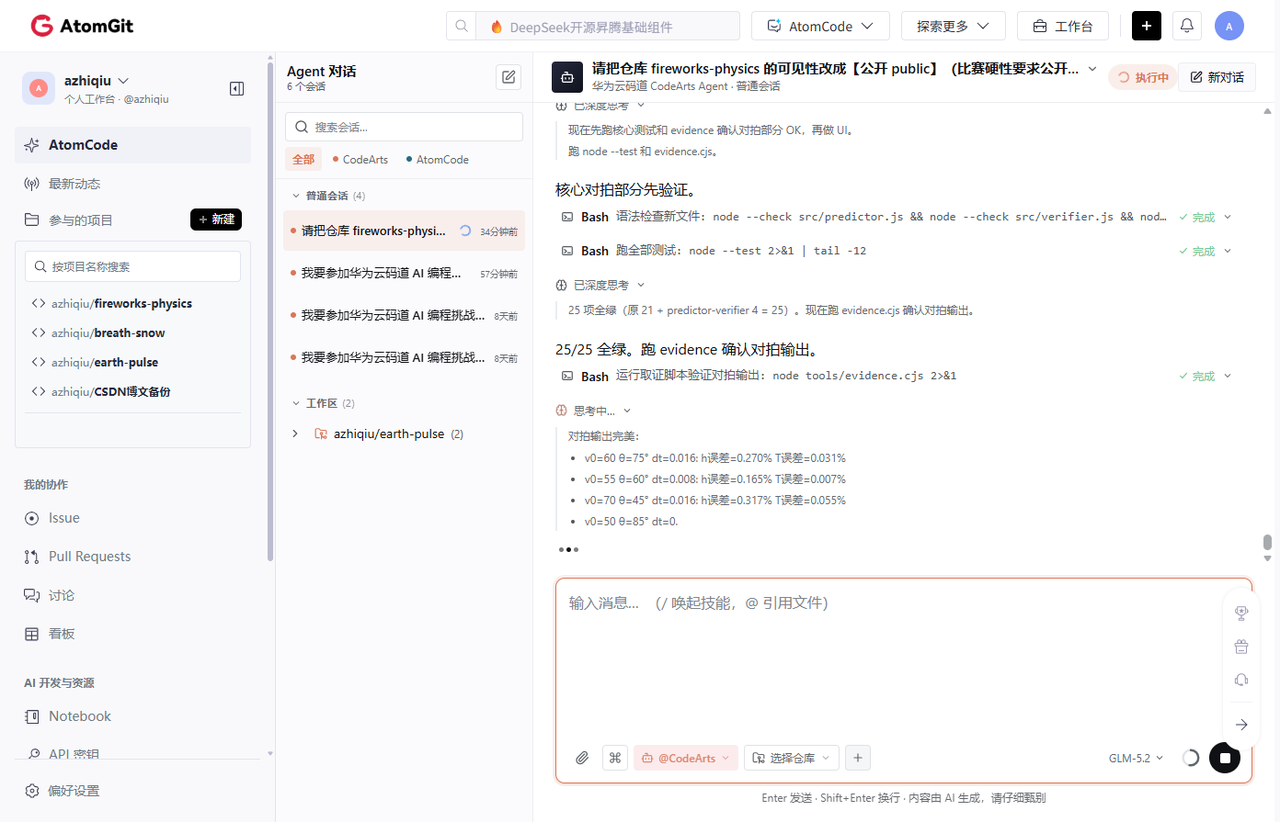The height and width of the screenshot is (822, 1280).
Task: Click the arrow icon on the right rail
Action: [x=1241, y=724]
